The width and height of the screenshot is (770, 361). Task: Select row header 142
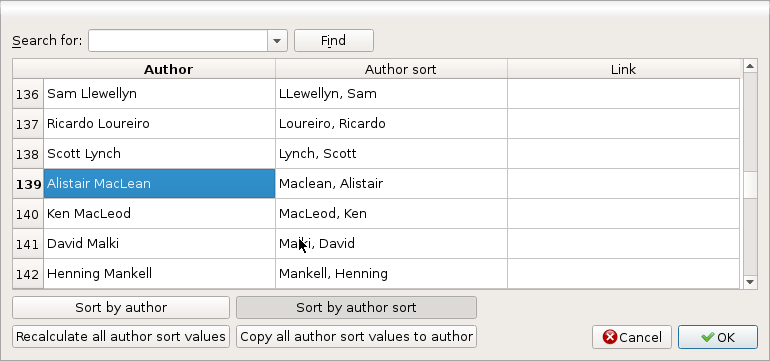[x=28, y=274]
